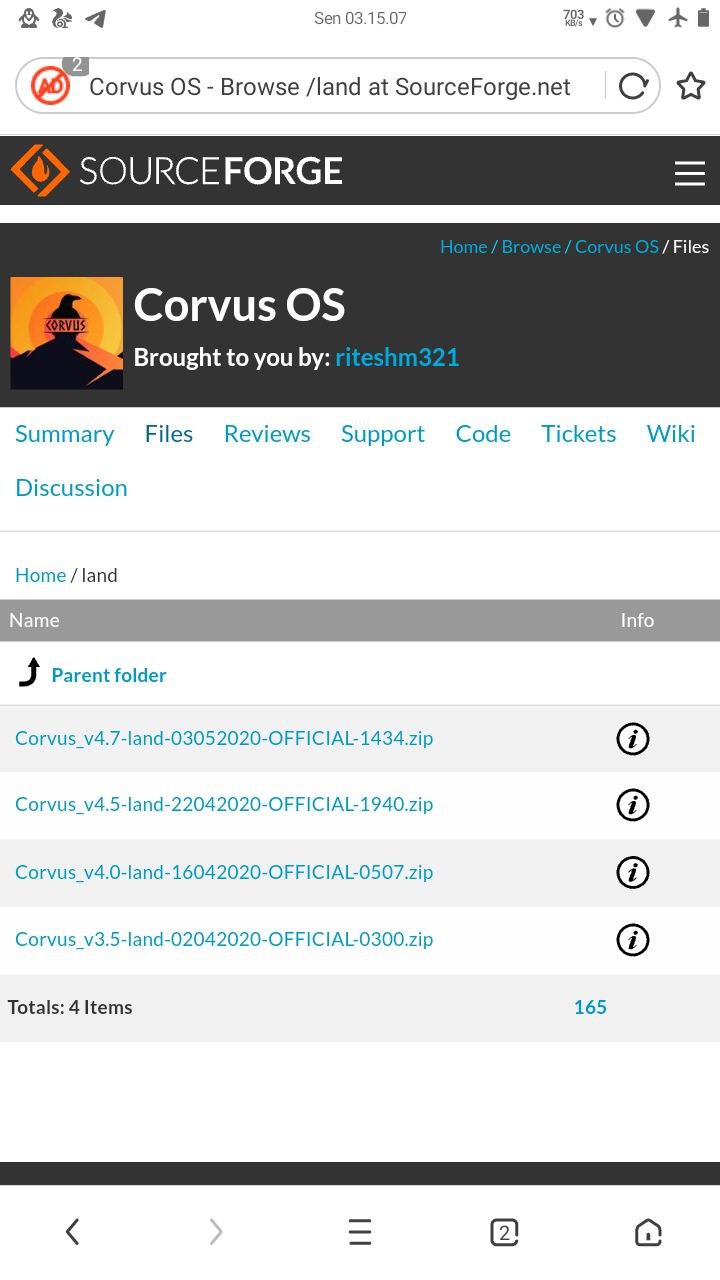The image size is (720, 1280).
Task: Open the Code tab
Action: [x=483, y=434]
